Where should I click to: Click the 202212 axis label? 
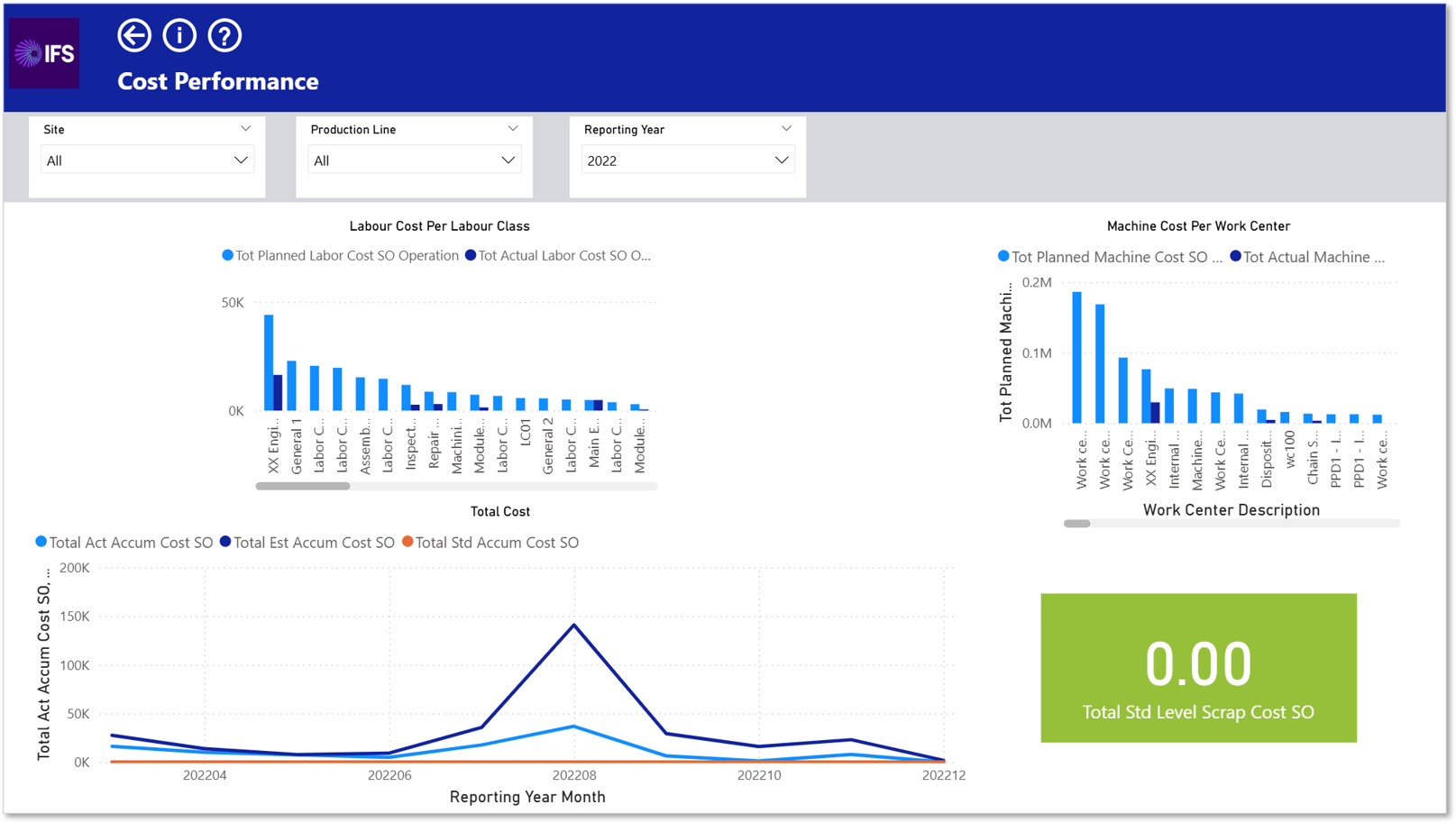pos(944,775)
